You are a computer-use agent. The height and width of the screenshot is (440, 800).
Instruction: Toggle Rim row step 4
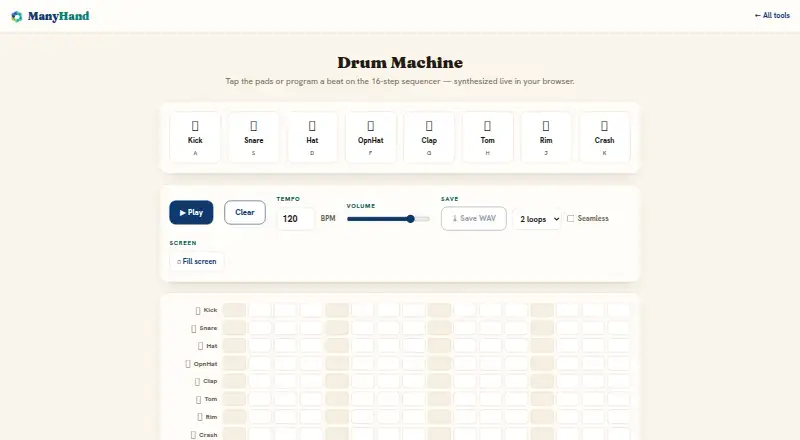(311, 417)
